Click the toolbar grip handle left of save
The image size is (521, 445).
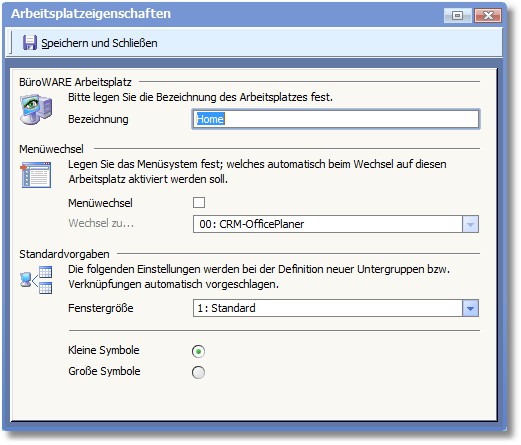pyautogui.click(x=12, y=43)
